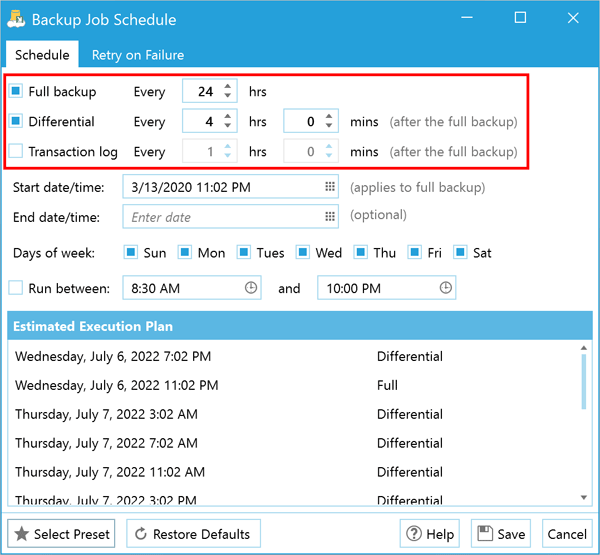Uncheck Wed in days of week
Screen dimensions: 600x555
point(302,252)
